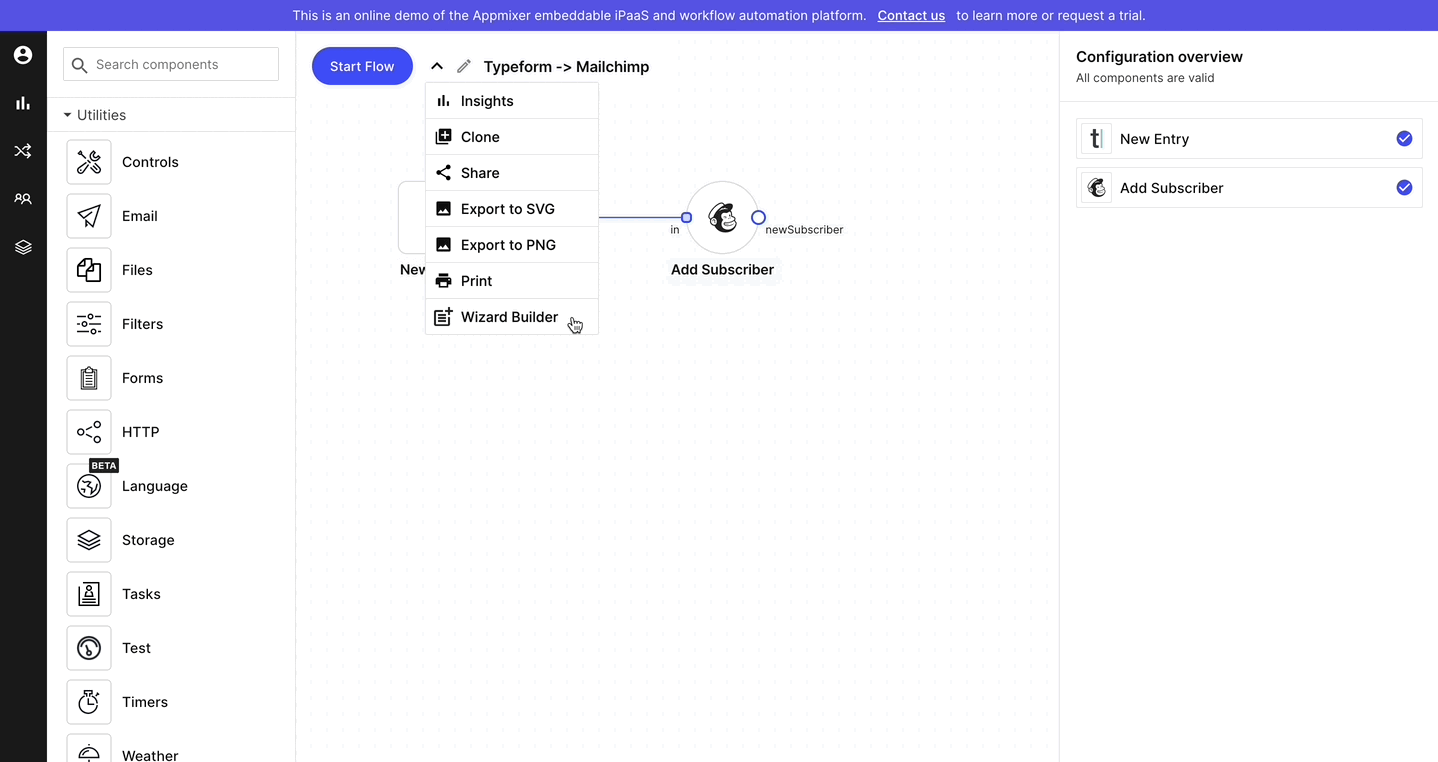Select the Filters sliders icon
The image size is (1438, 762).
89,324
